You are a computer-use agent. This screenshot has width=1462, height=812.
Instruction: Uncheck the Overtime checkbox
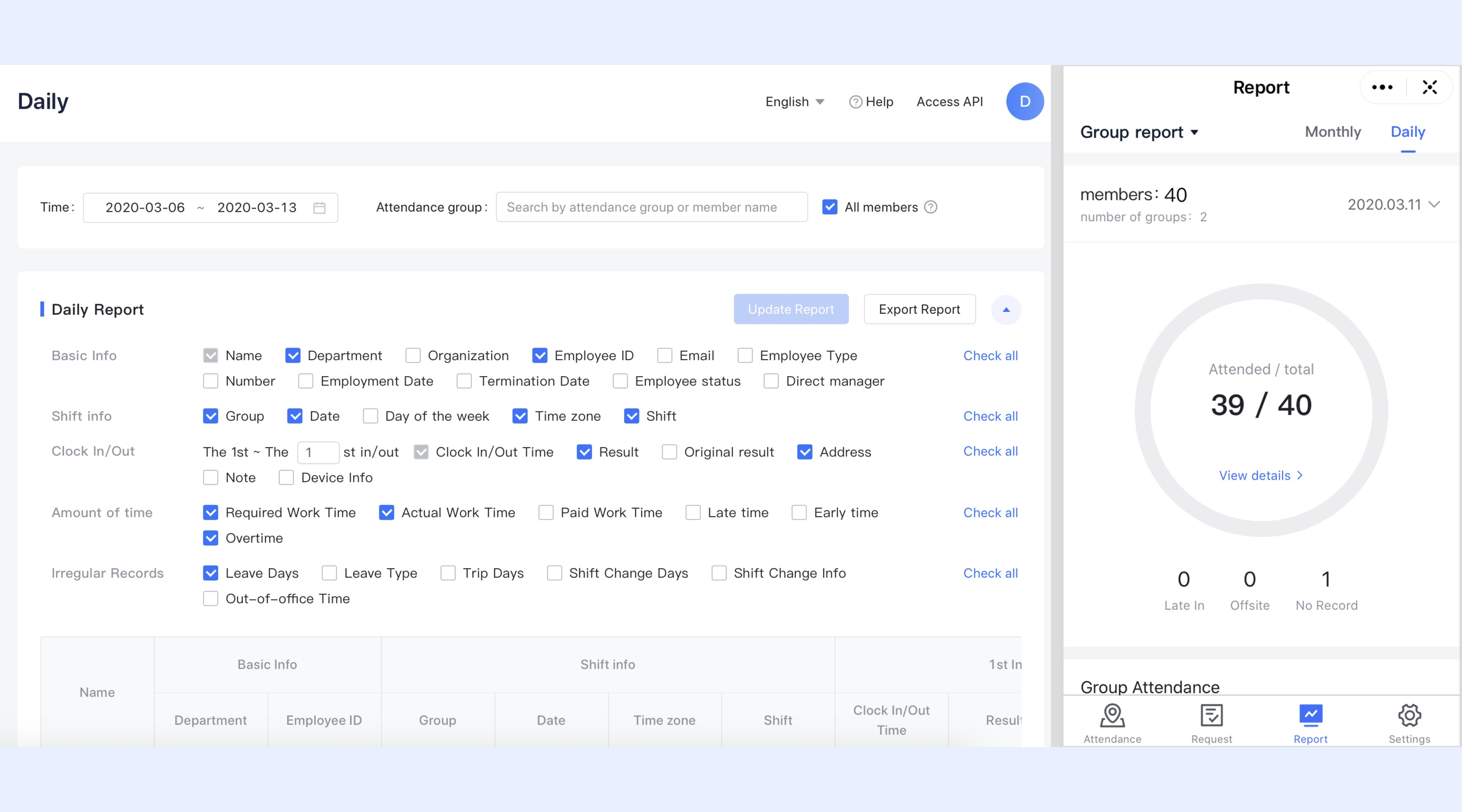click(211, 538)
